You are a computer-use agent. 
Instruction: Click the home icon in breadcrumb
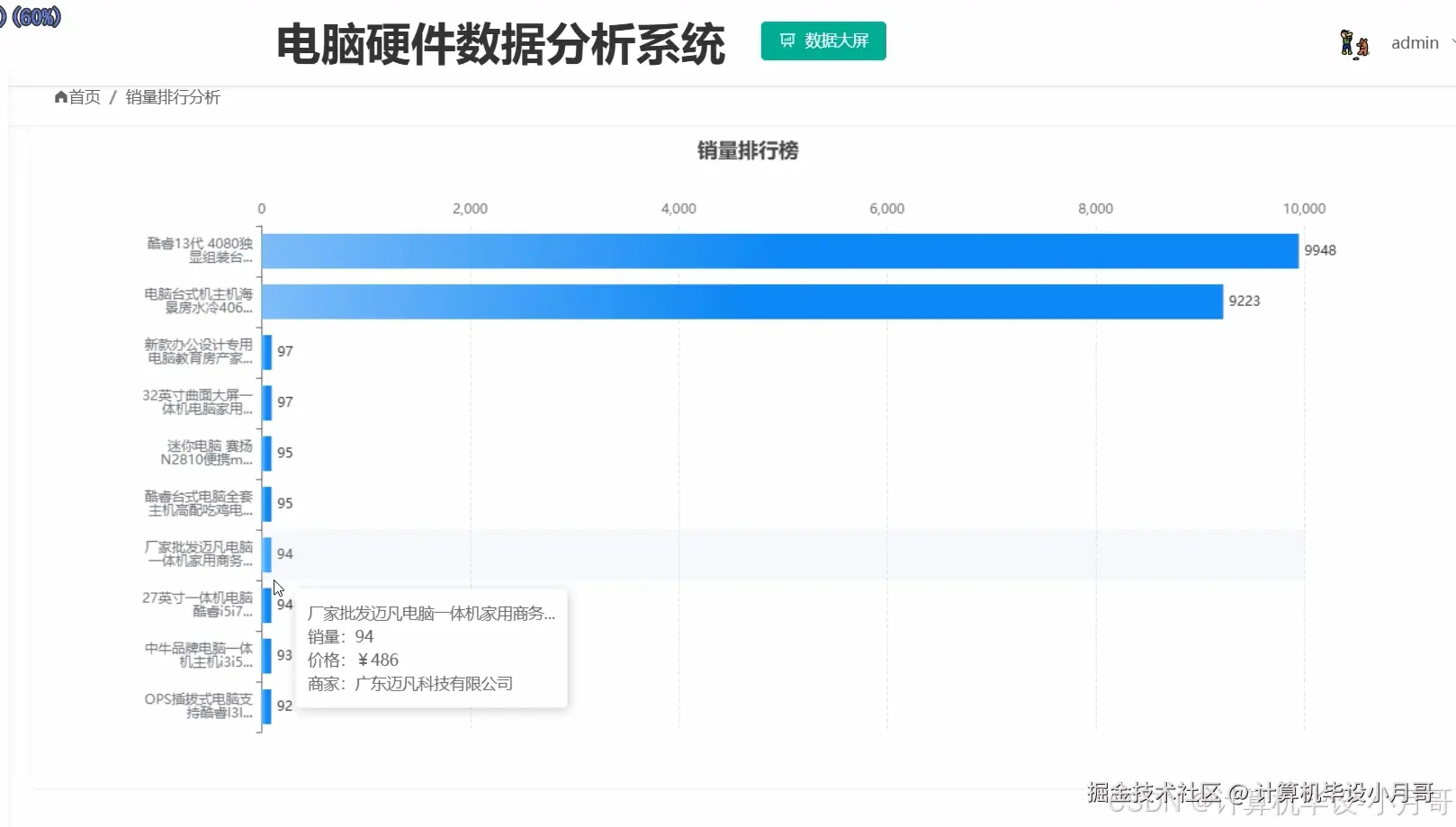61,97
